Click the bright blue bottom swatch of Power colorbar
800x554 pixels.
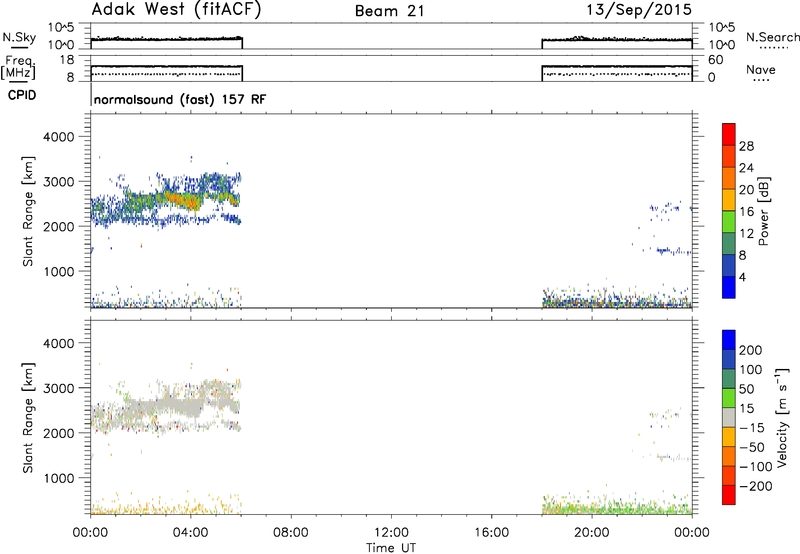coord(729,287)
